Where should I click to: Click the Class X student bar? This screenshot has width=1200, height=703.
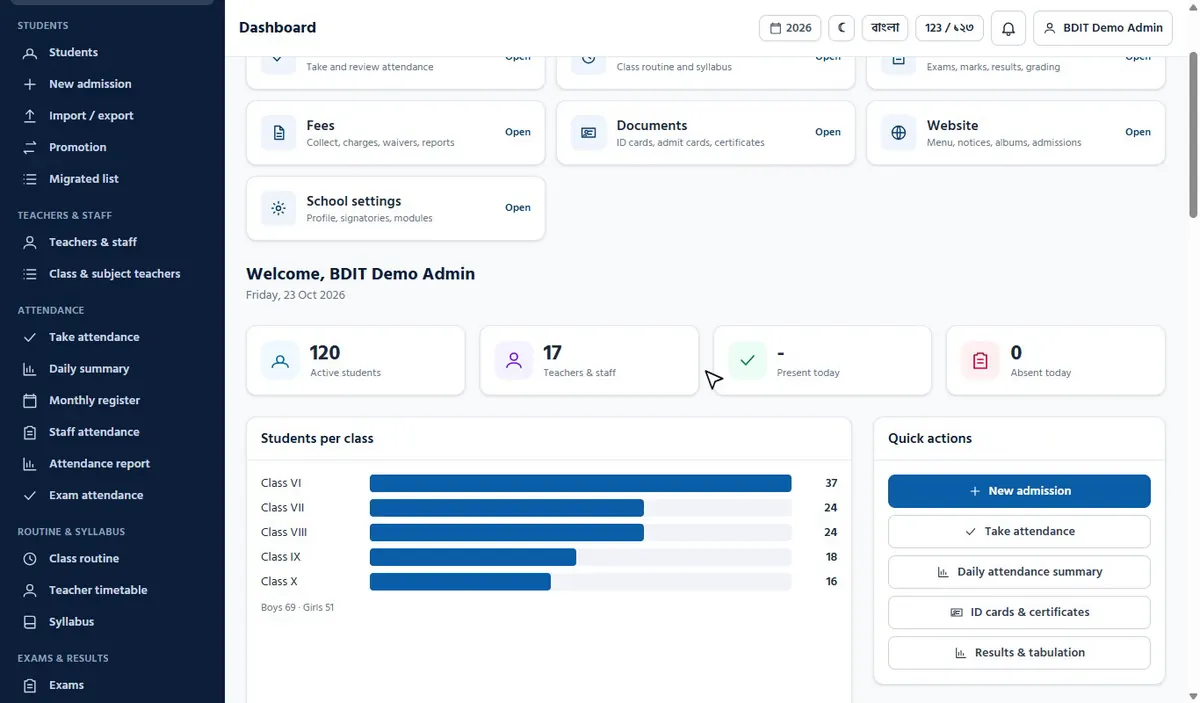click(460, 581)
